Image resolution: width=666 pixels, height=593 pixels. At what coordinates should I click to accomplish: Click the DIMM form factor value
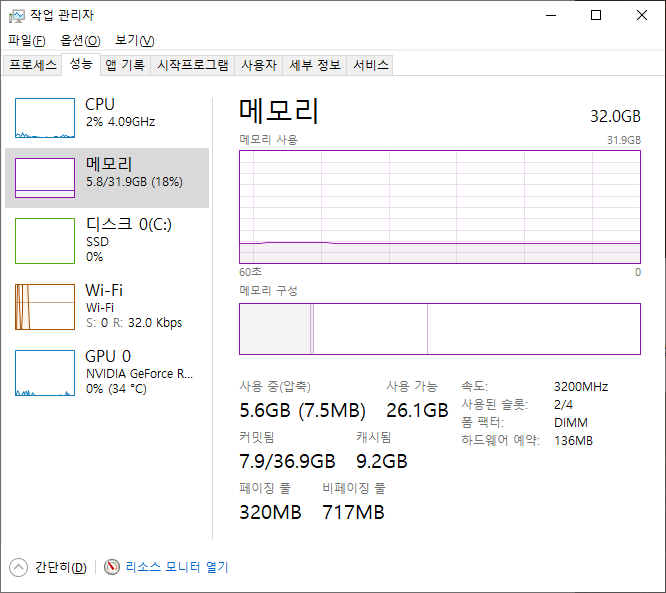click(x=571, y=423)
